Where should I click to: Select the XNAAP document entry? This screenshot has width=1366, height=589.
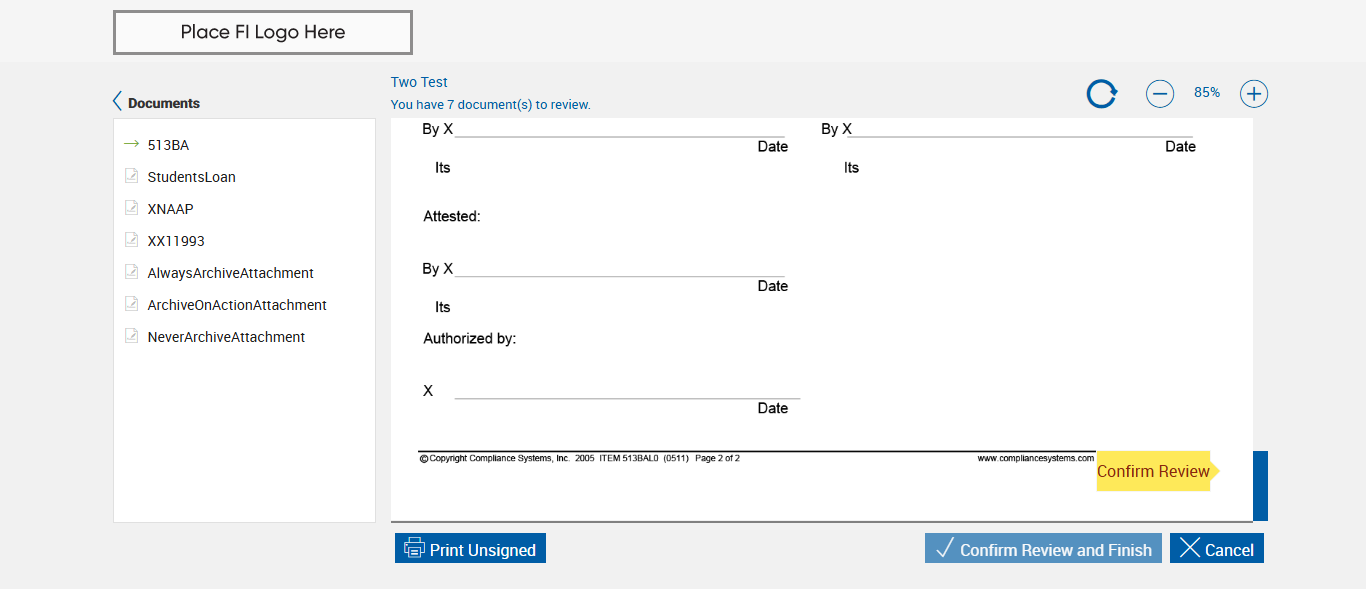[170, 209]
